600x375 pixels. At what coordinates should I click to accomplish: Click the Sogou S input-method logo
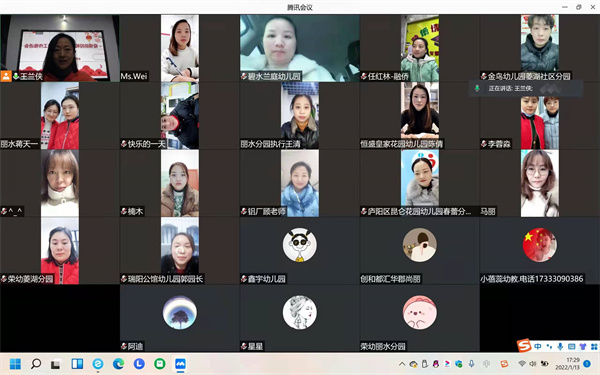click(x=524, y=346)
